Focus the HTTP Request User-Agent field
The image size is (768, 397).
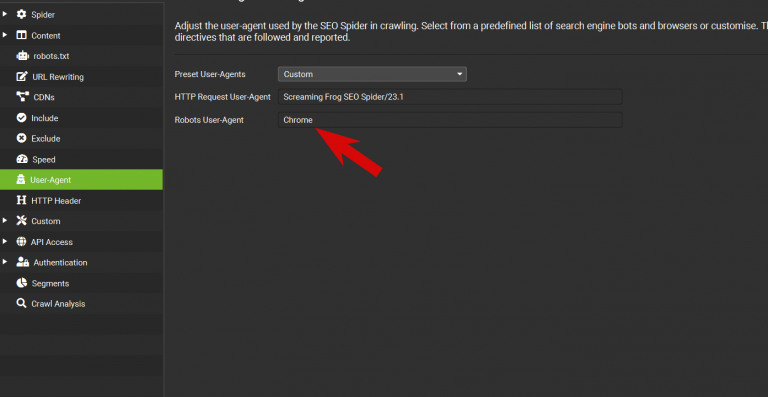click(x=450, y=97)
